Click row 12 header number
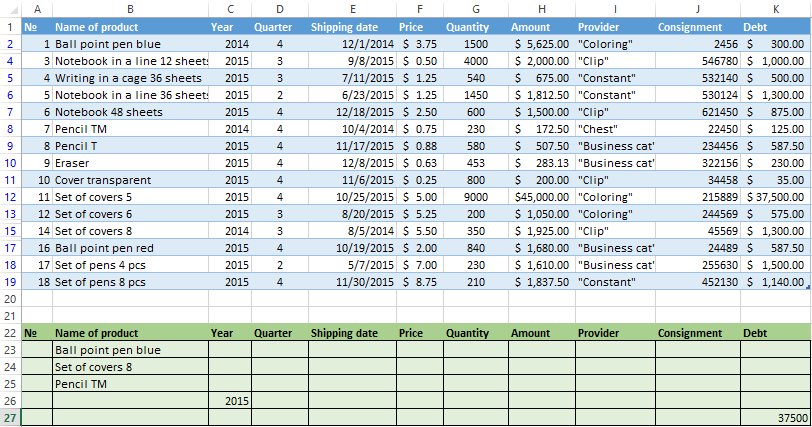Screen dimensions: 812x427 pyautogui.click(x=10, y=197)
